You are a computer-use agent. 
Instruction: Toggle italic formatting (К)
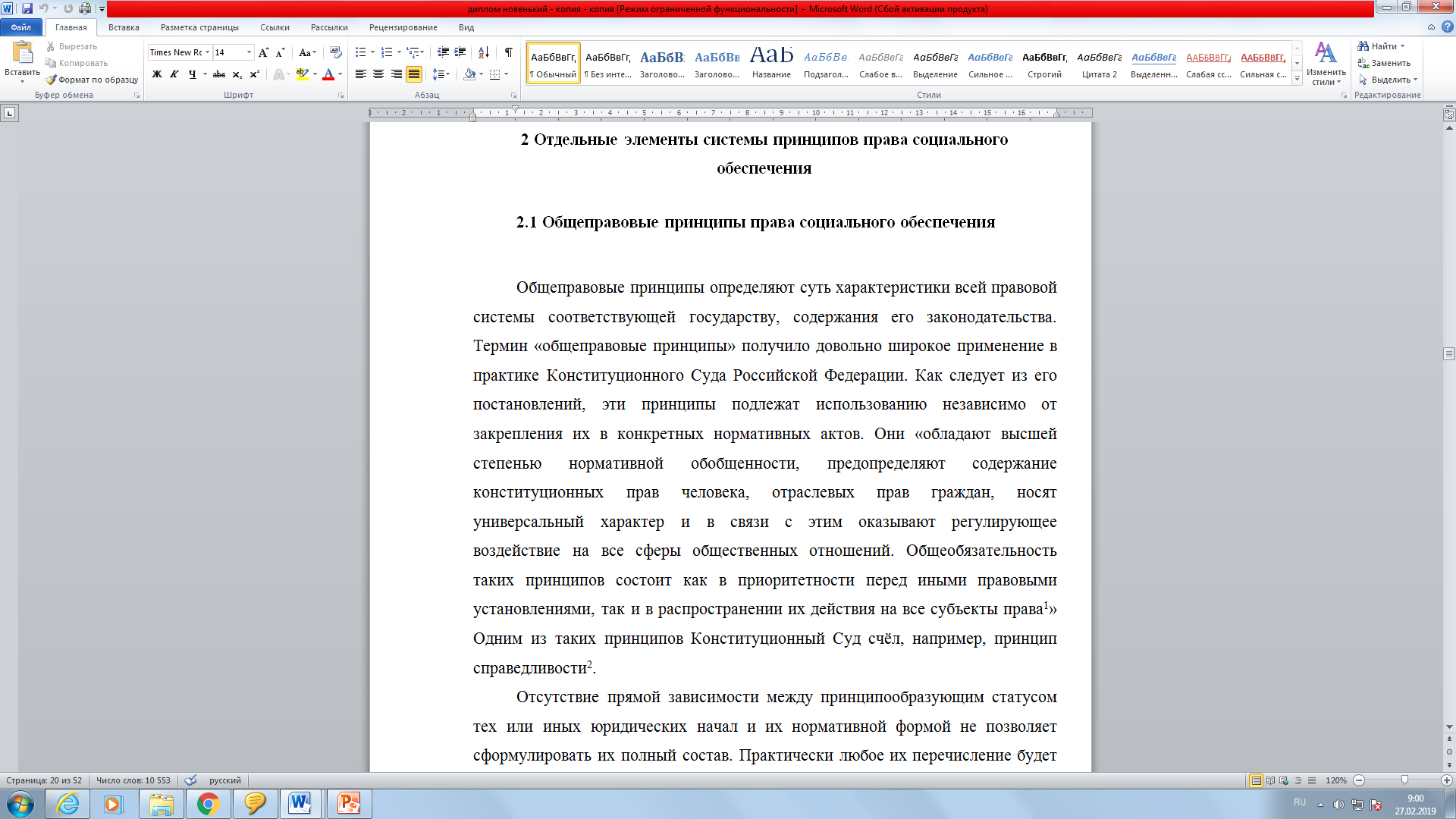[174, 74]
